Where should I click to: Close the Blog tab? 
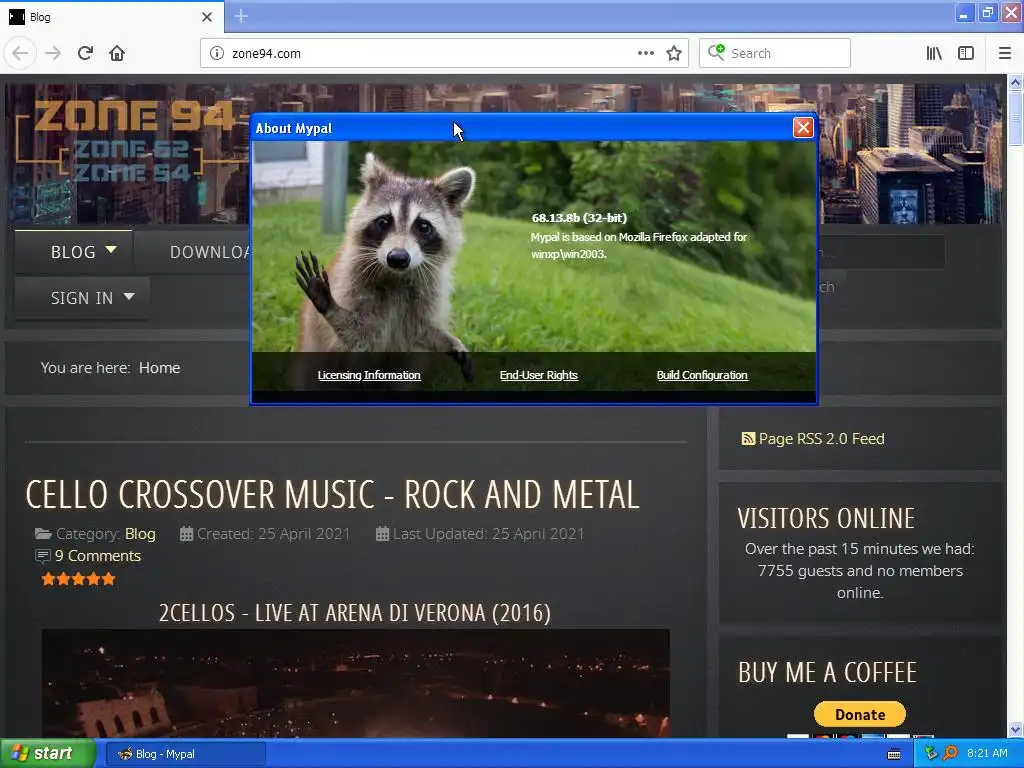point(207,17)
